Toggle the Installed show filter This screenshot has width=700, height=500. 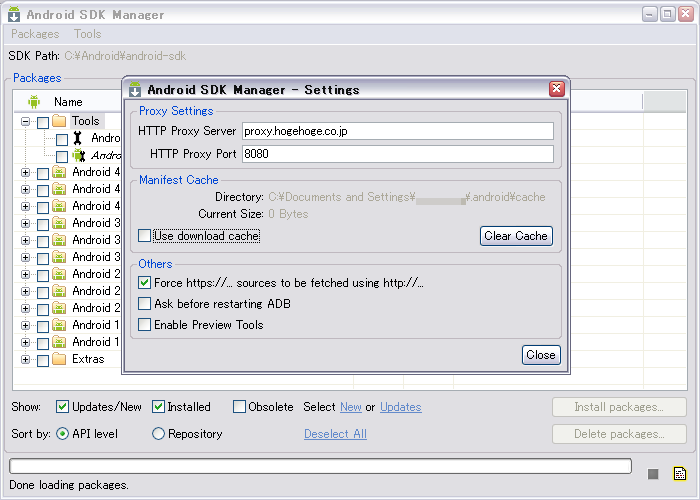tap(158, 407)
